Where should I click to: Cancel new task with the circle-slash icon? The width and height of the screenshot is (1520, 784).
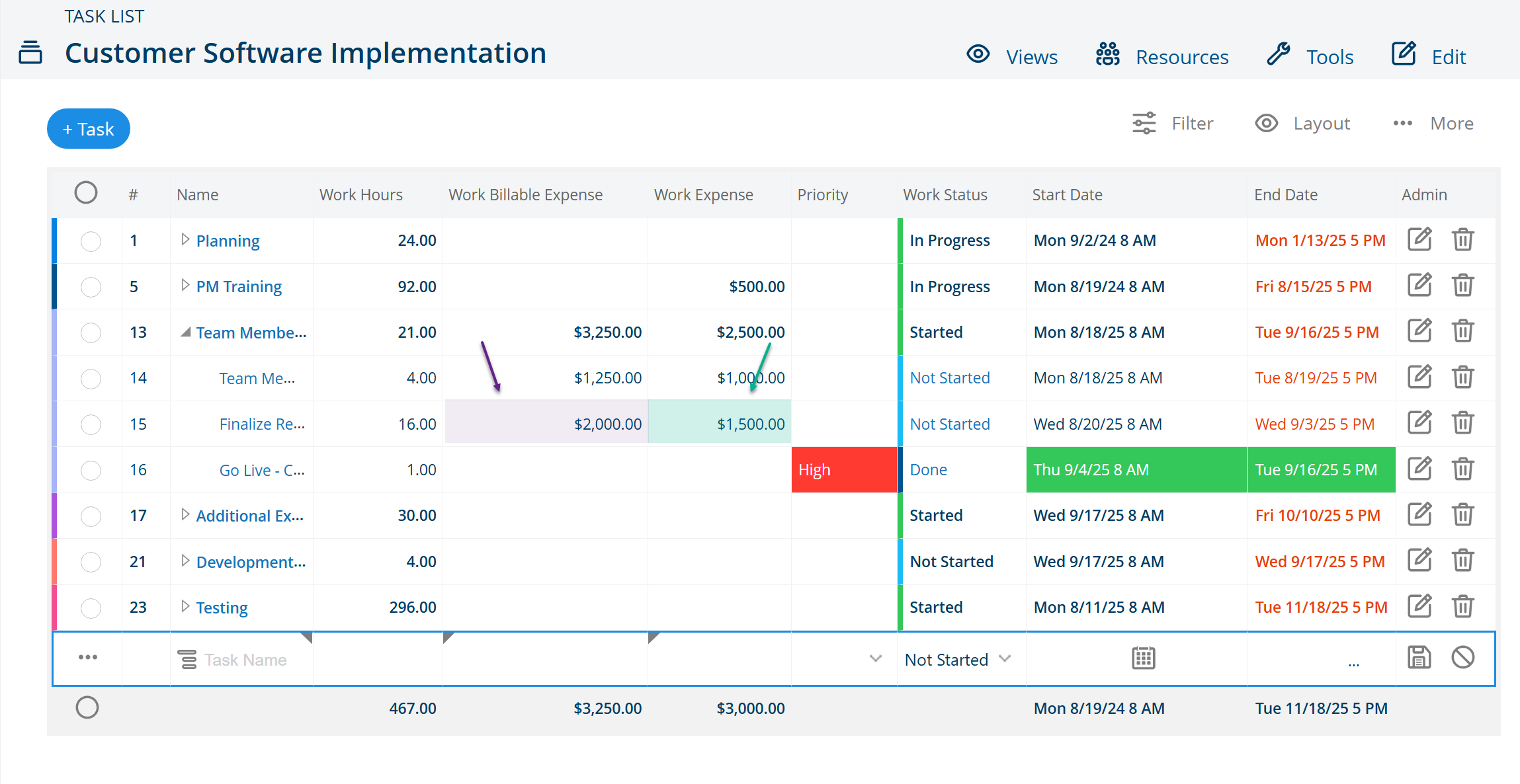coord(1462,658)
